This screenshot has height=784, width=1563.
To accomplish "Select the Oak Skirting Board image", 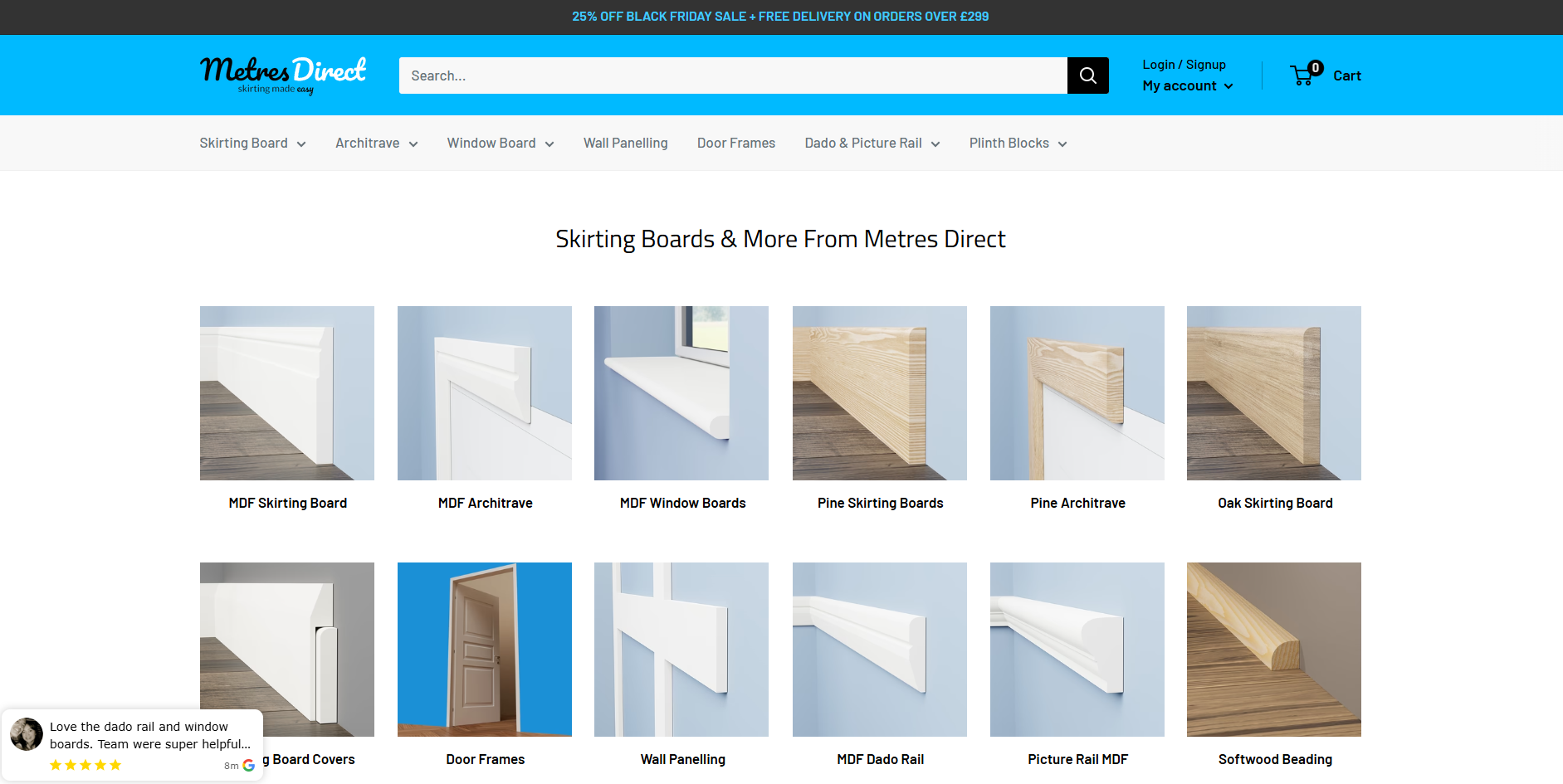I will click(1273, 393).
